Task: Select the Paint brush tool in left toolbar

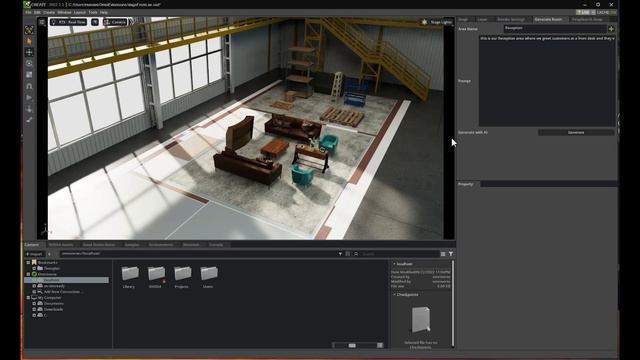Action: point(29,120)
